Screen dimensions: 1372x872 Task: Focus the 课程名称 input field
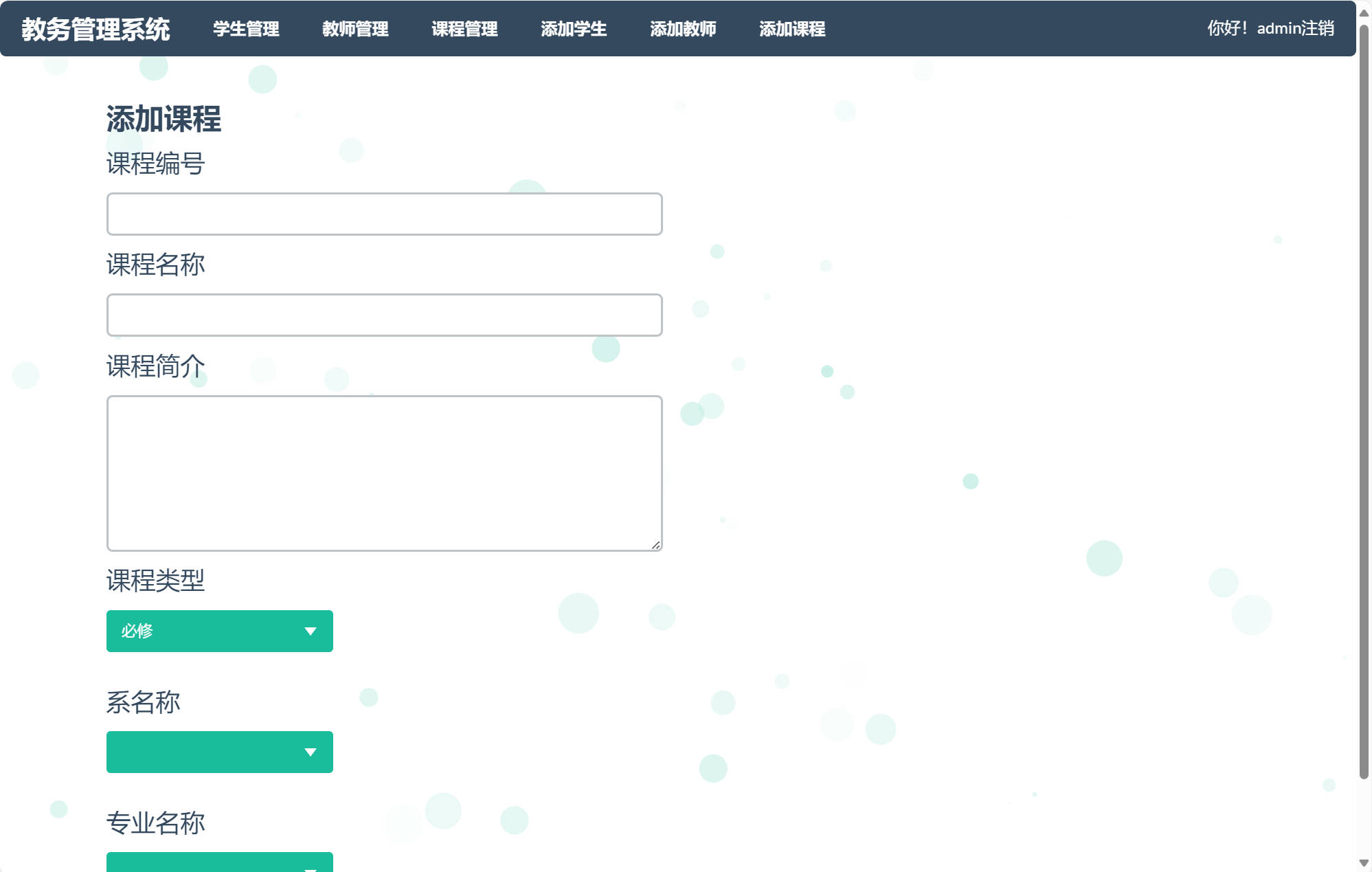point(384,315)
